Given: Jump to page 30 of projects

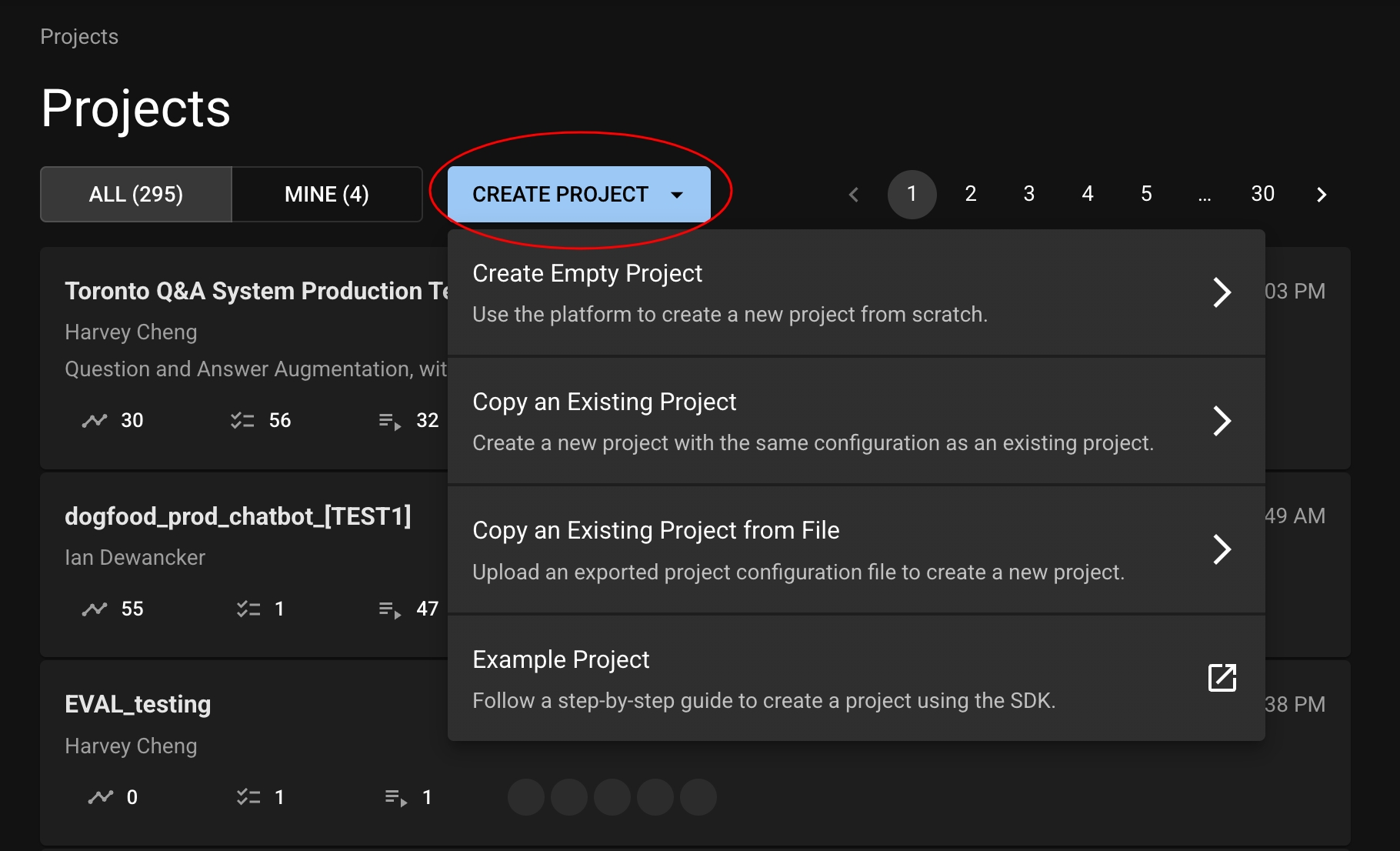Looking at the screenshot, I should [x=1262, y=195].
